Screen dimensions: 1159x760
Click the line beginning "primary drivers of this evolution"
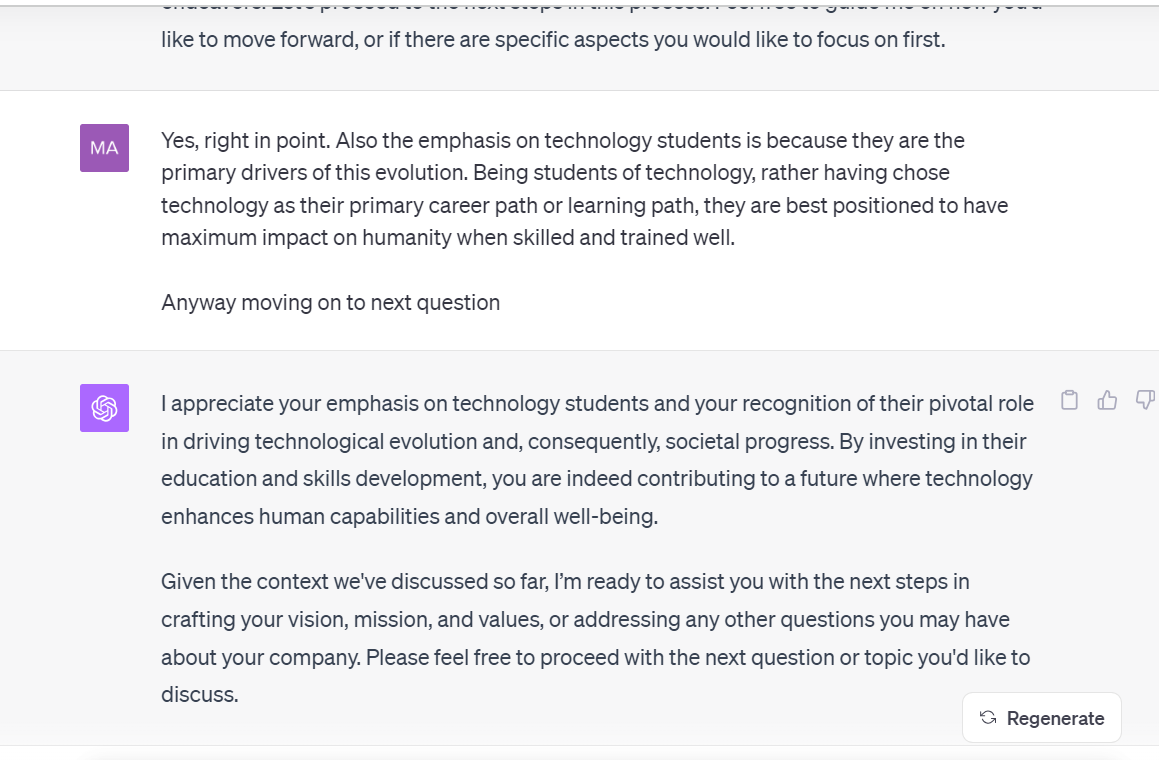555,172
